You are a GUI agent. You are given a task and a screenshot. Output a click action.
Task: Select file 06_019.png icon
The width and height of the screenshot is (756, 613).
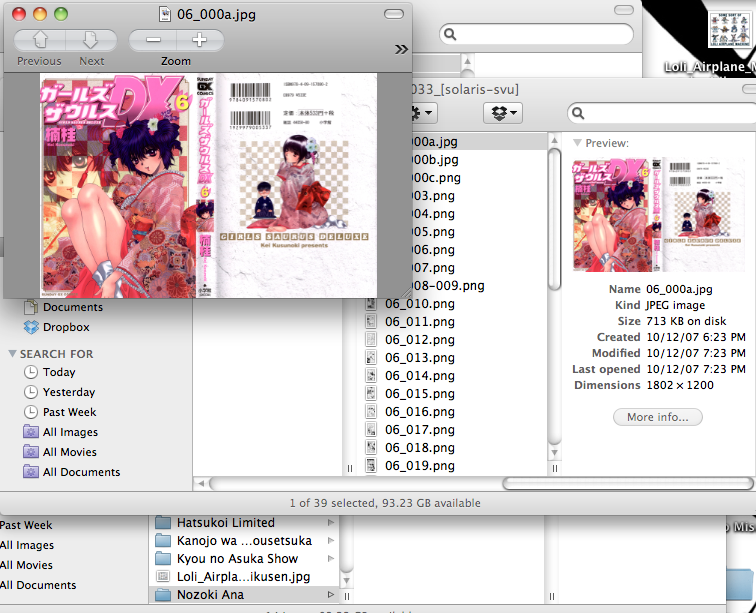click(371, 465)
